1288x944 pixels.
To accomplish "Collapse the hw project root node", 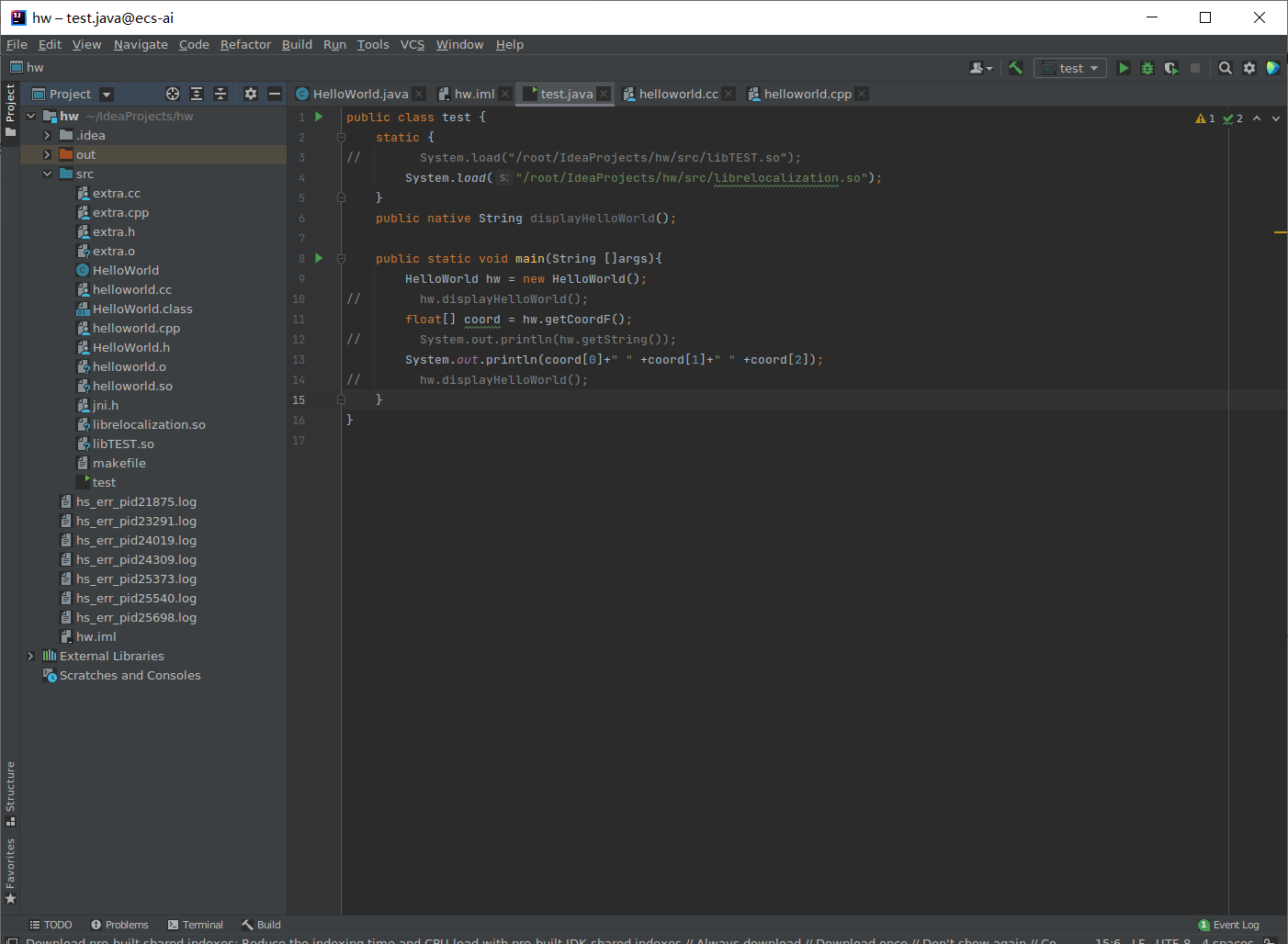I will (x=30, y=116).
